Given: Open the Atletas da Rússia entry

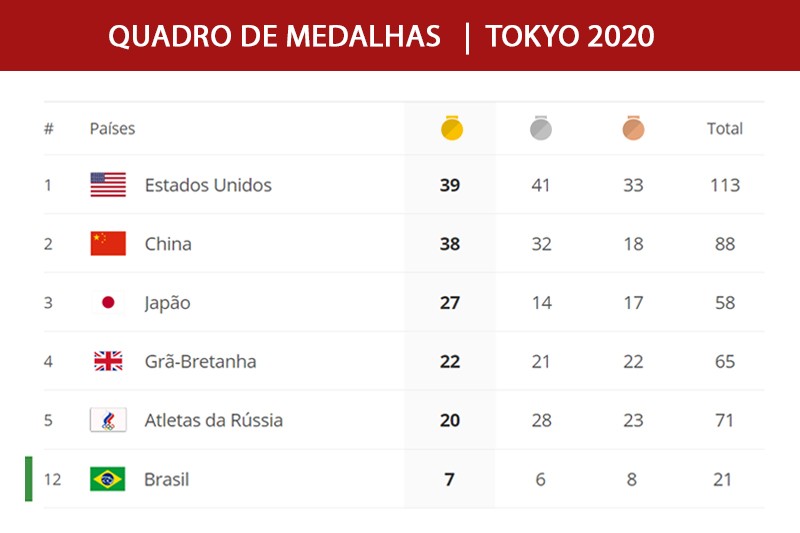Looking at the screenshot, I should point(214,420).
